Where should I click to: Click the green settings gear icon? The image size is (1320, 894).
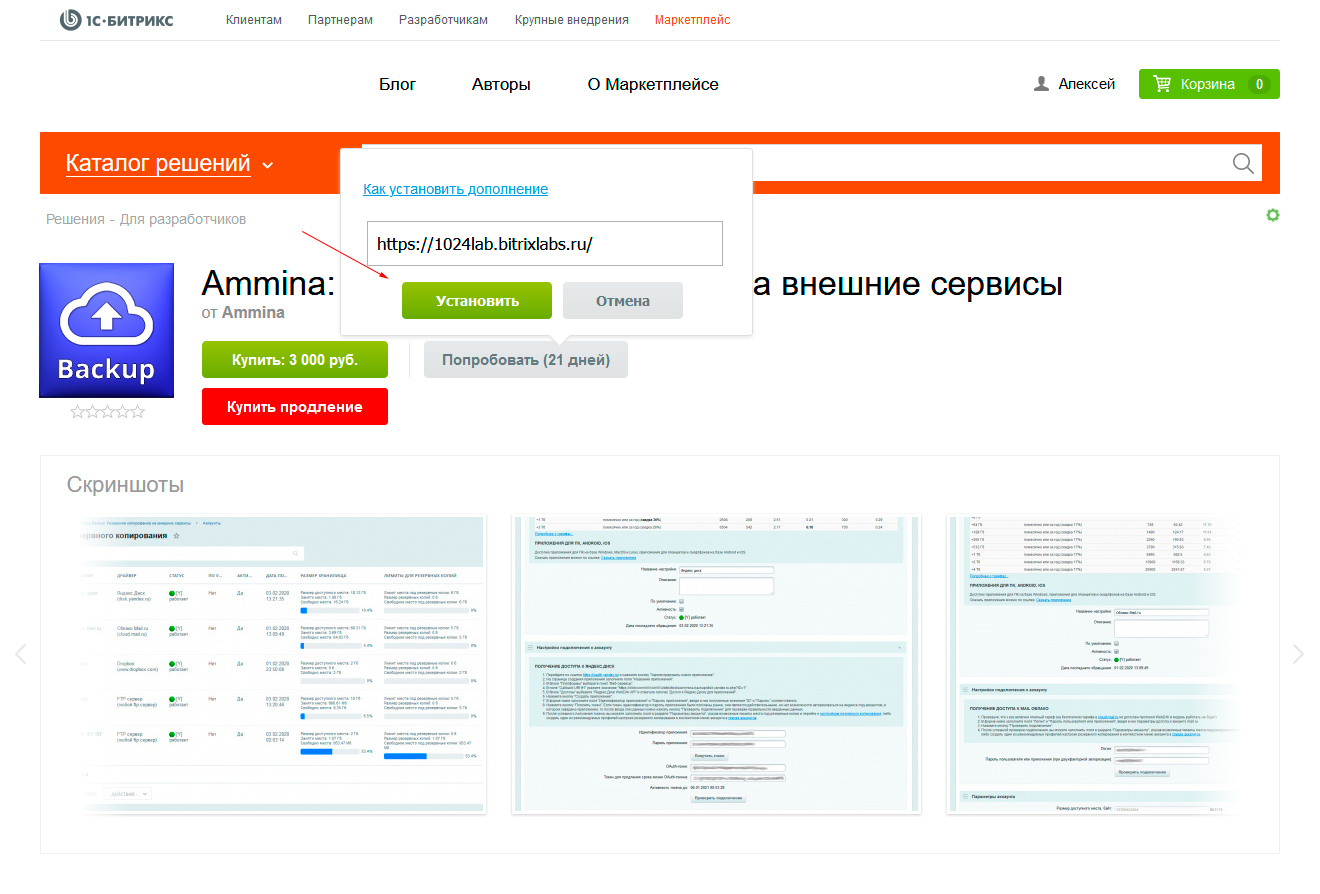(1272, 215)
